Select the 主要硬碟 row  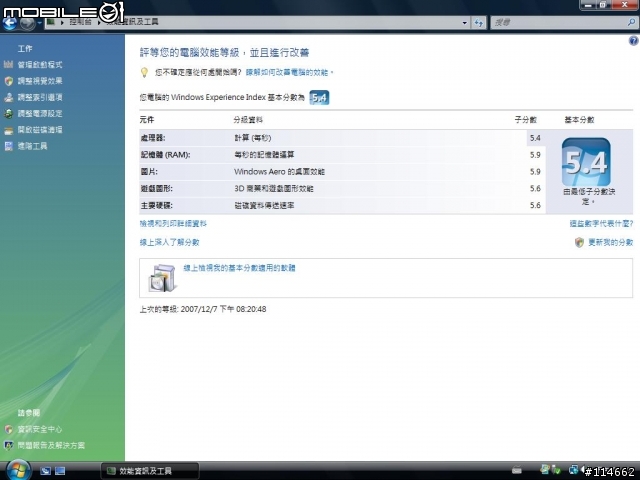(342, 205)
